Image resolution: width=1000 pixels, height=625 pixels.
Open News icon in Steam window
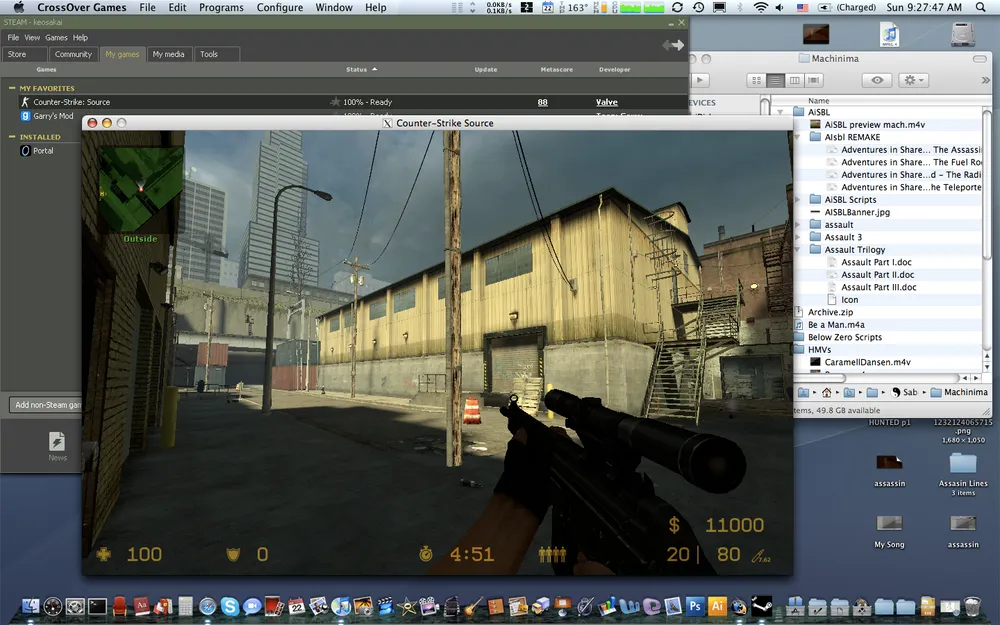pos(57,446)
